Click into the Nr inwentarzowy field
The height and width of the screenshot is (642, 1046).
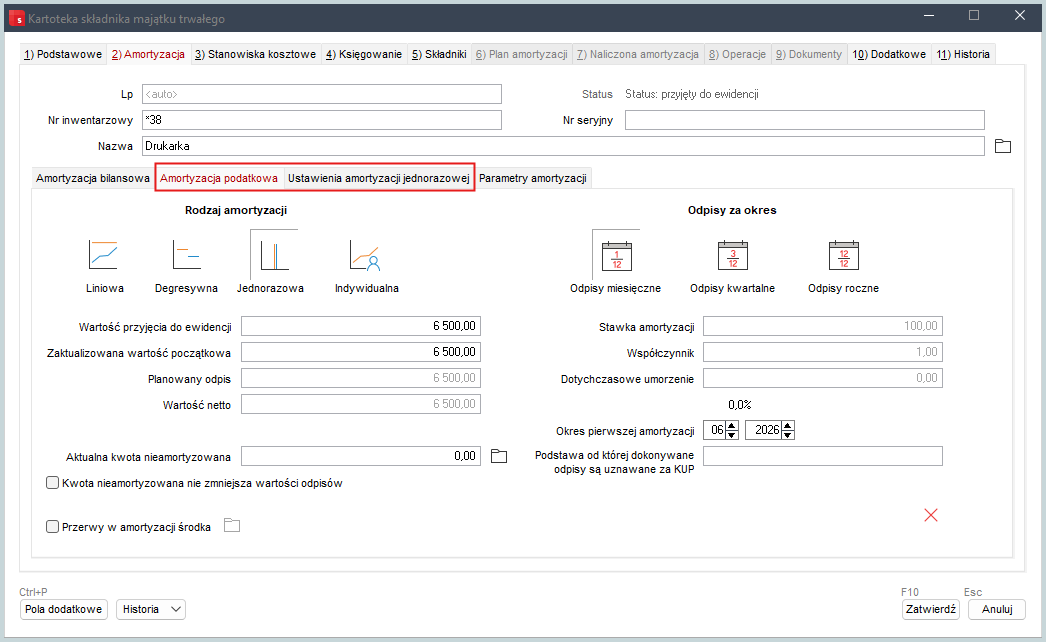[x=322, y=120]
